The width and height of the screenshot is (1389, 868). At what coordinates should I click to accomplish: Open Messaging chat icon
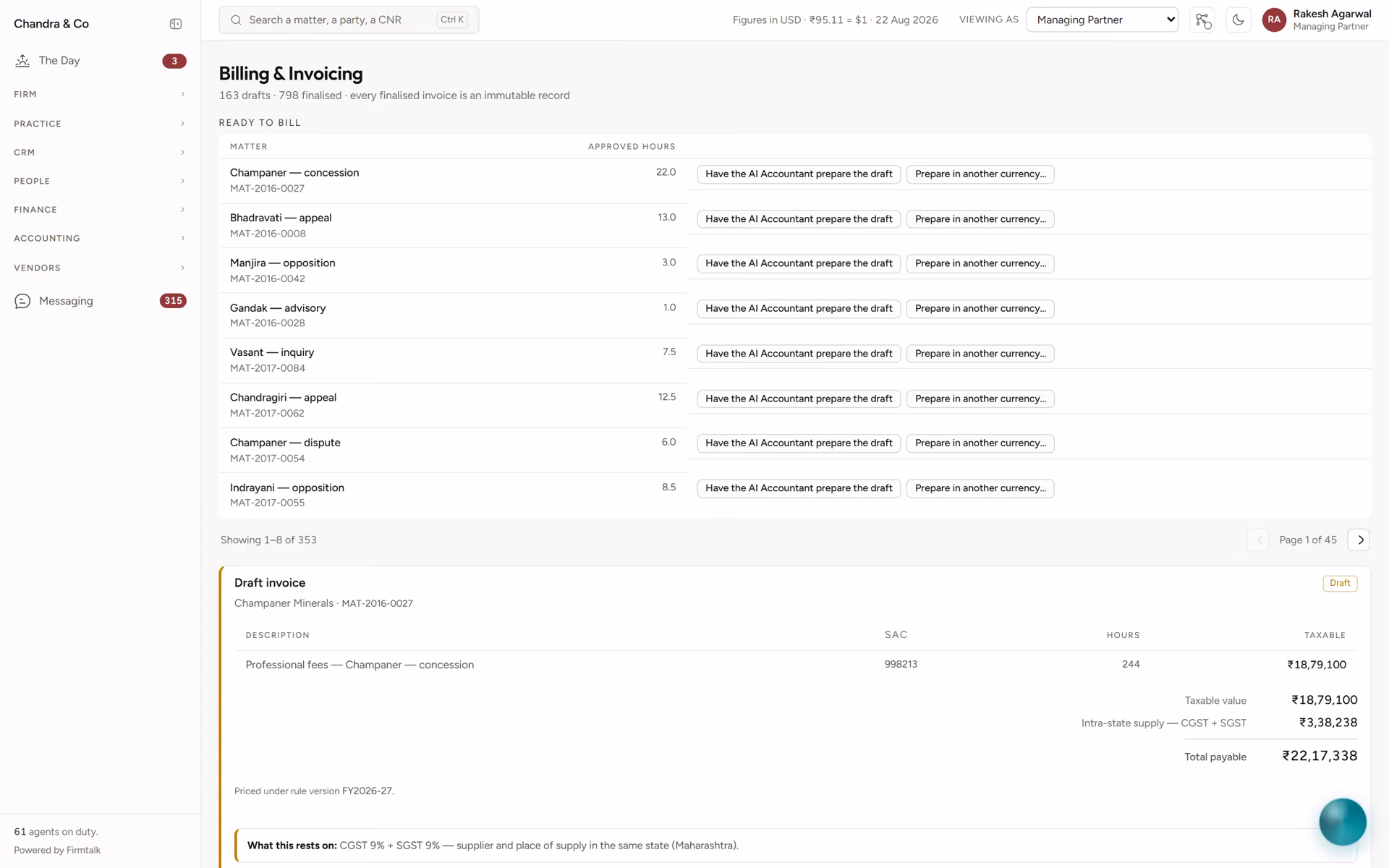[22, 301]
